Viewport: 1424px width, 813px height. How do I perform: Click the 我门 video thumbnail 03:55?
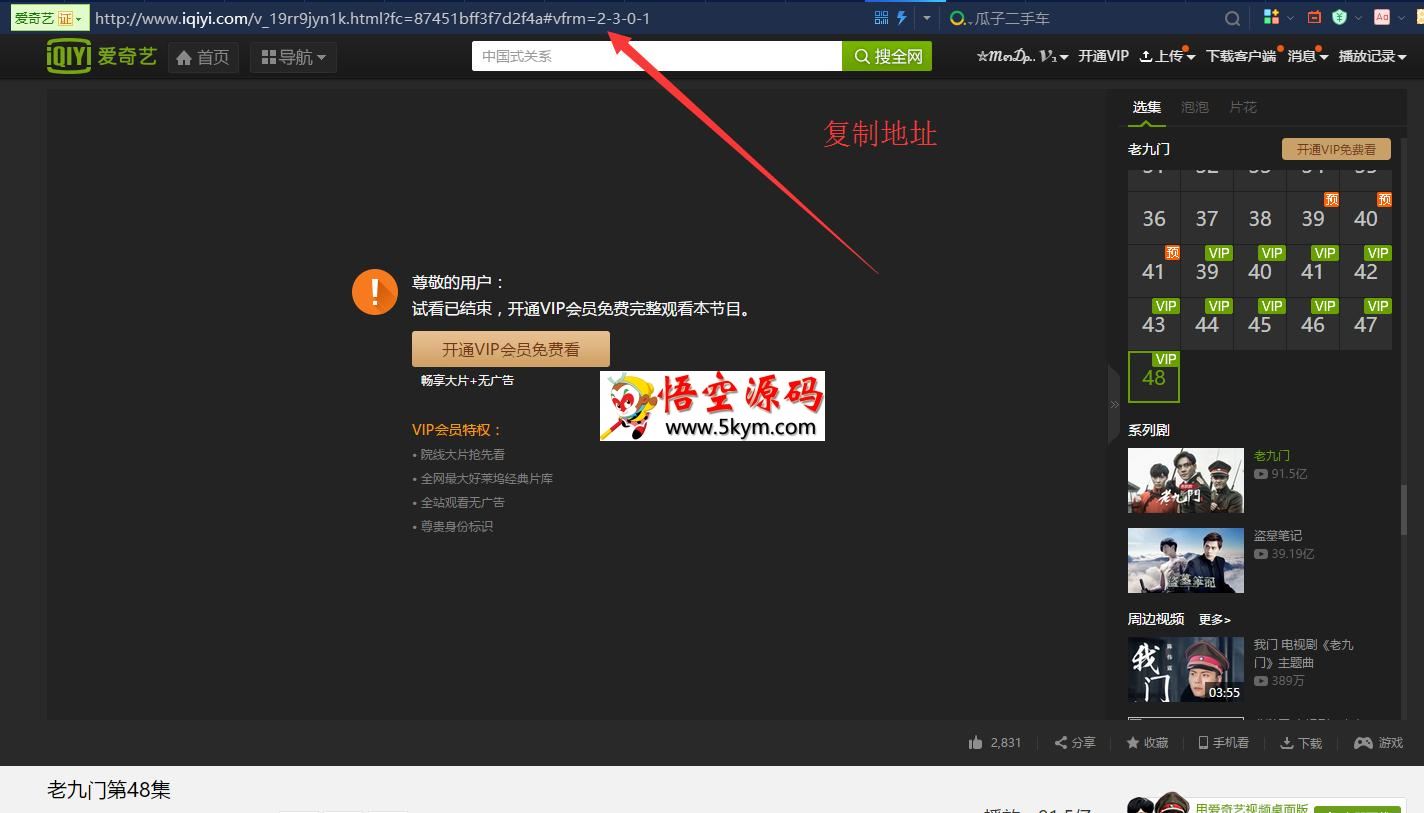coord(1186,669)
